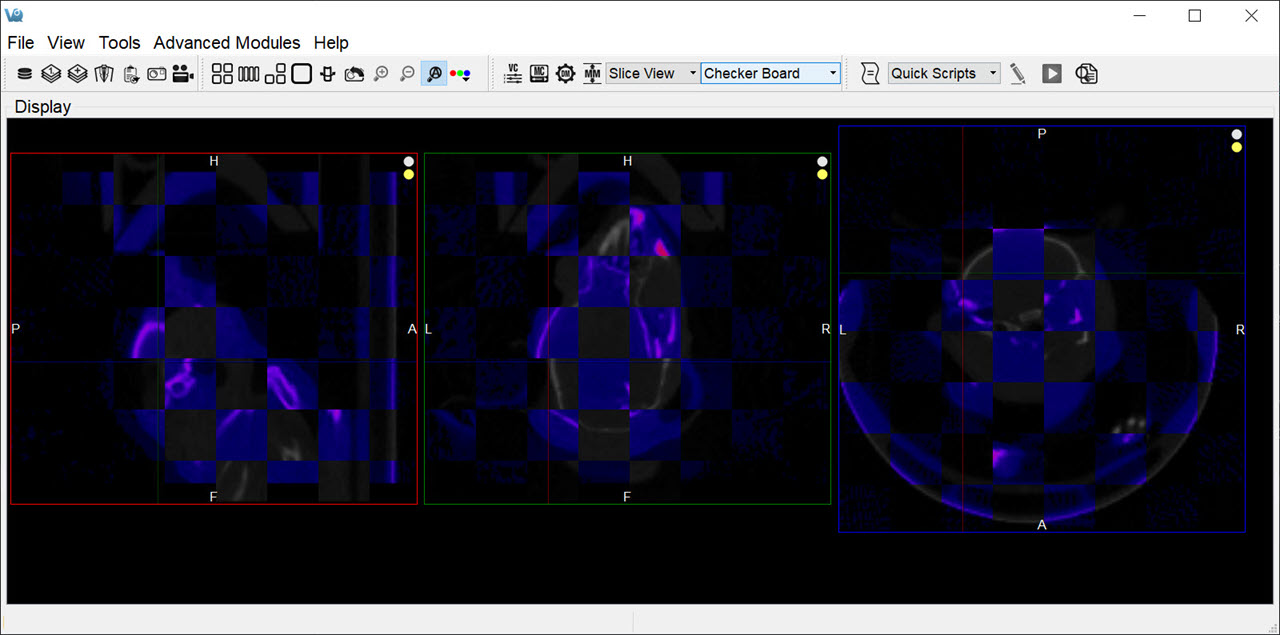Viewport: 1280px width, 635px height.
Task: Switch to four-column layout icon
Action: 249,74
